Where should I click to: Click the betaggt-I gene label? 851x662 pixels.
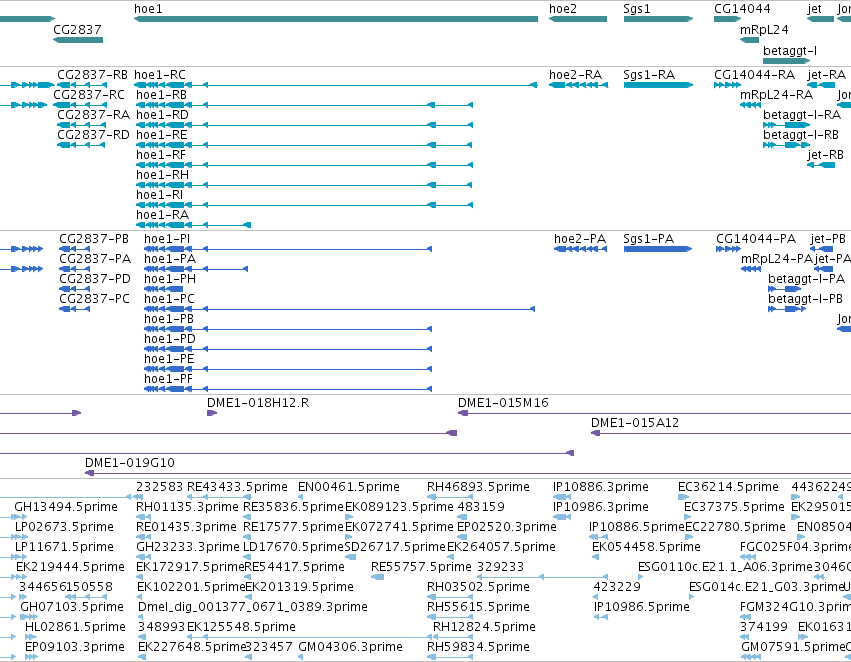click(790, 51)
